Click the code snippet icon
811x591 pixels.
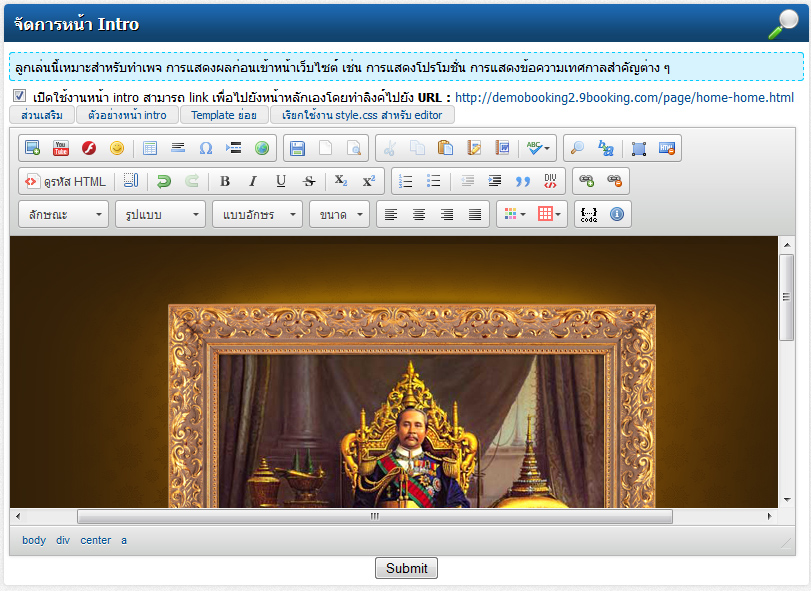pyautogui.click(x=589, y=214)
